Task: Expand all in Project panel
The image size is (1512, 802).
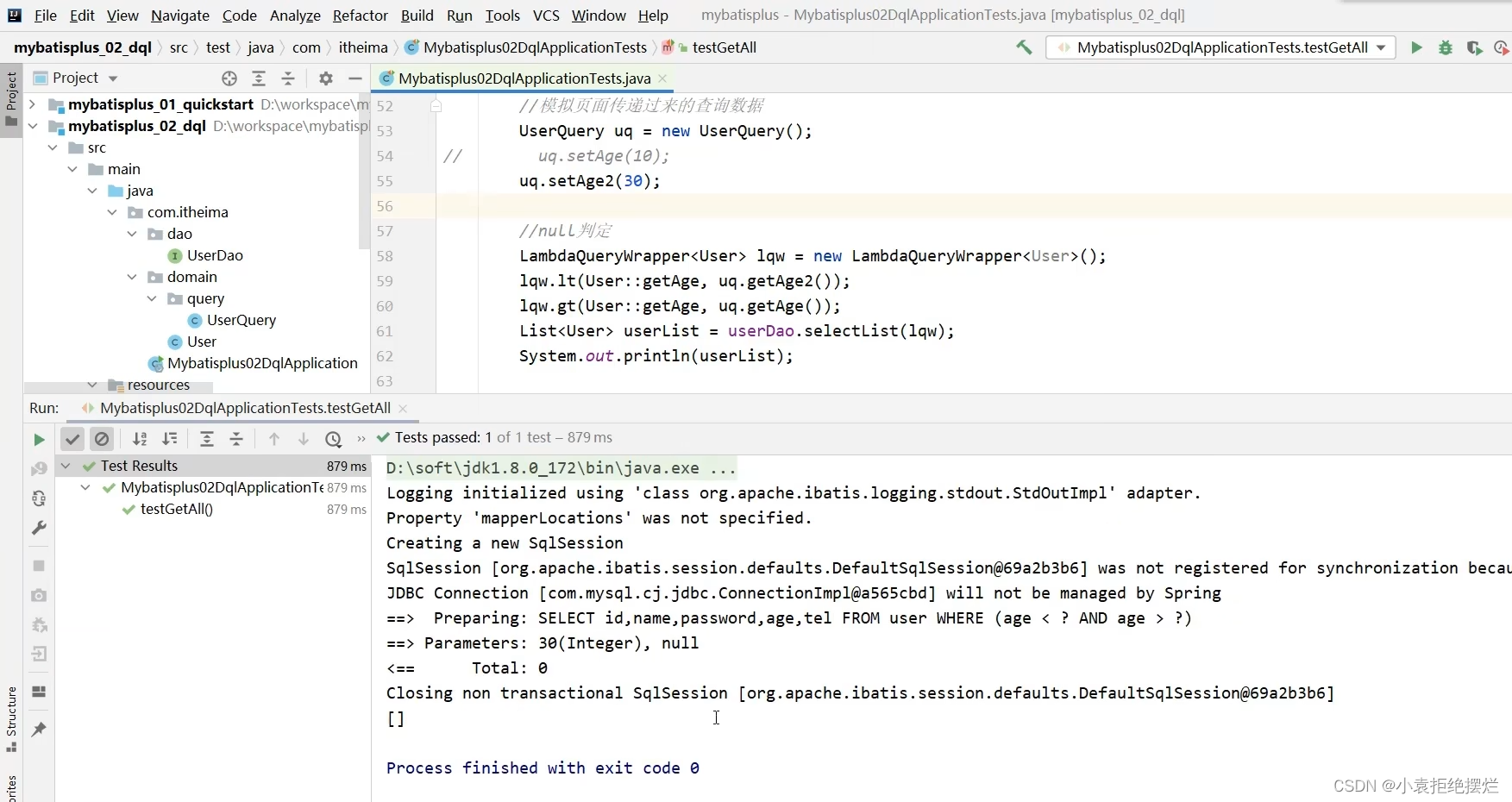Action: click(259, 78)
